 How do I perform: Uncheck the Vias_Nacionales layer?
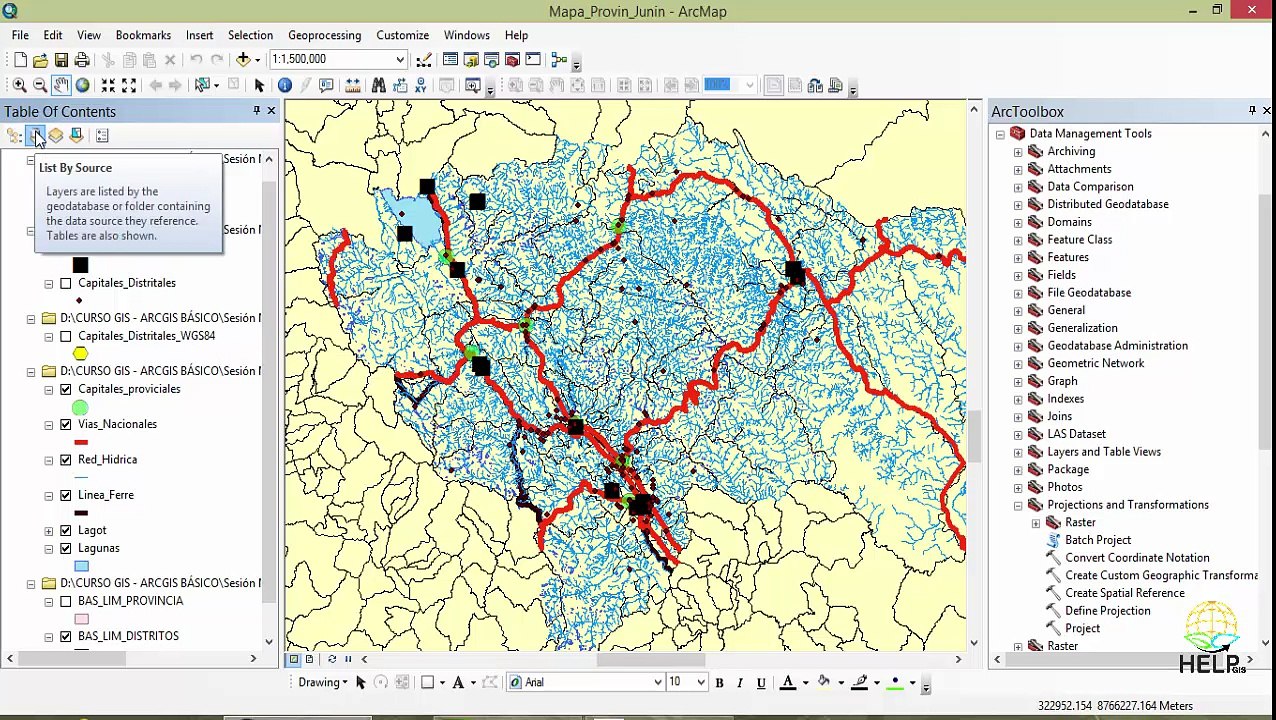[x=66, y=424]
